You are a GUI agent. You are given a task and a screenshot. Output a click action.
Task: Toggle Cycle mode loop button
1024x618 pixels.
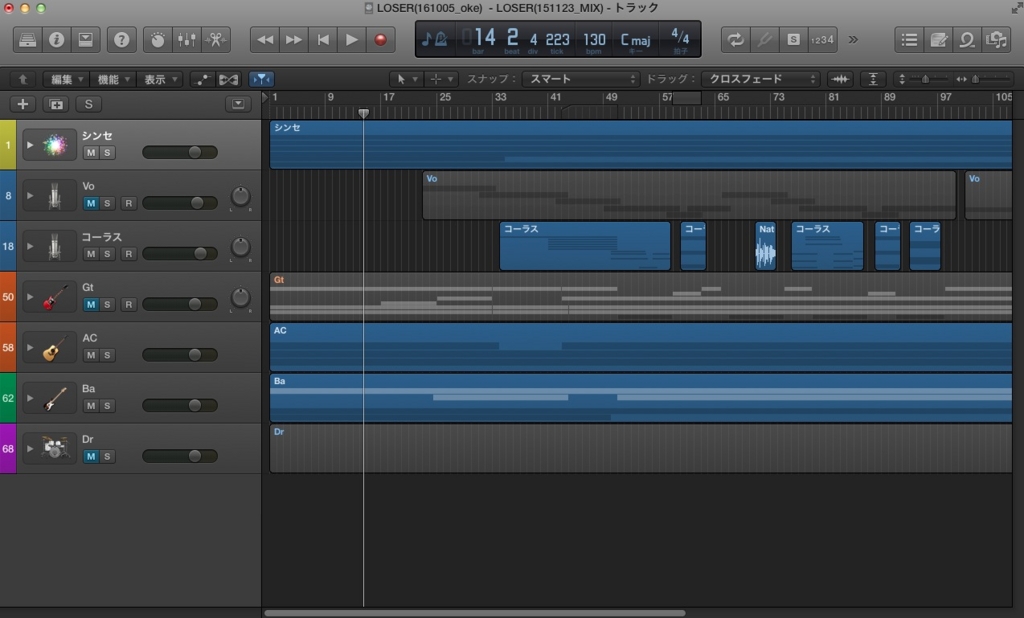(x=735, y=40)
